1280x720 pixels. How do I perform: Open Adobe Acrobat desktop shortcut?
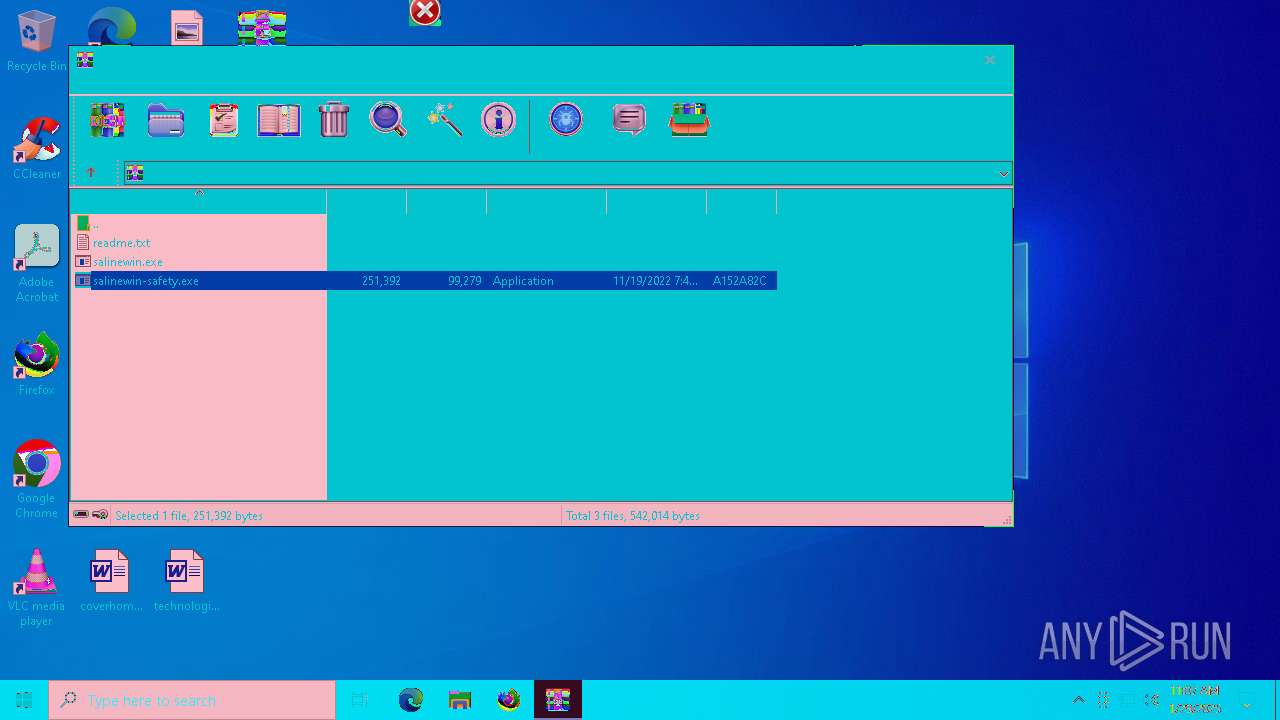pyautogui.click(x=36, y=264)
